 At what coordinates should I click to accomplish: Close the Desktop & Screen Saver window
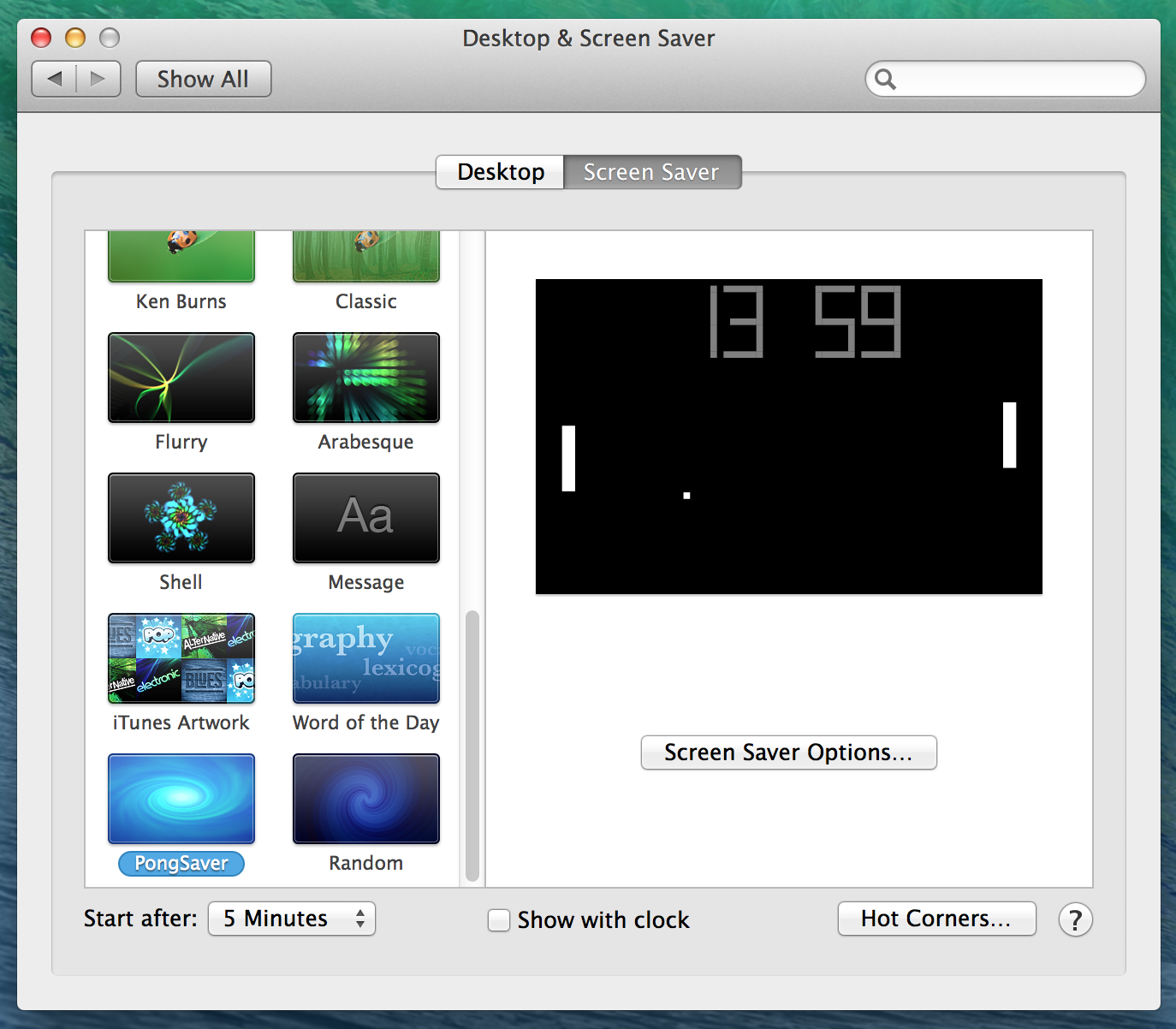pyautogui.click(x=41, y=38)
